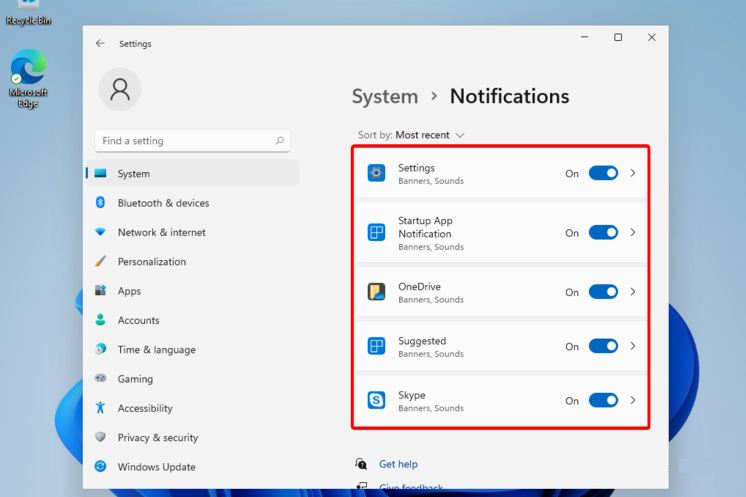Select the Recycle Bin desktop icon
746x497 pixels.
28,13
